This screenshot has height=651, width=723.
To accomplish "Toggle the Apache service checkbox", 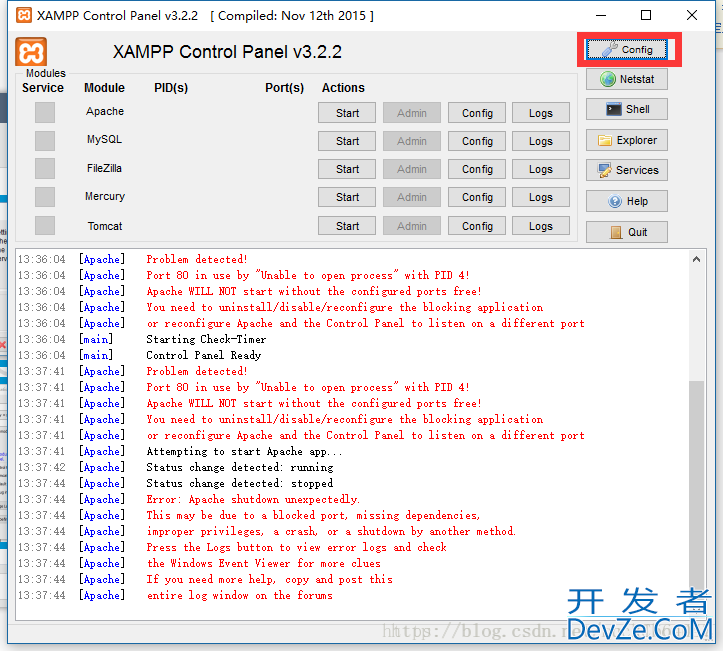I will [x=45, y=112].
